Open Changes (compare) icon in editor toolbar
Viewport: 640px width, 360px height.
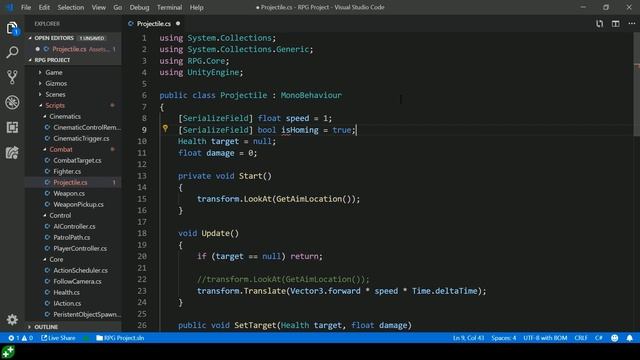[x=599, y=24]
